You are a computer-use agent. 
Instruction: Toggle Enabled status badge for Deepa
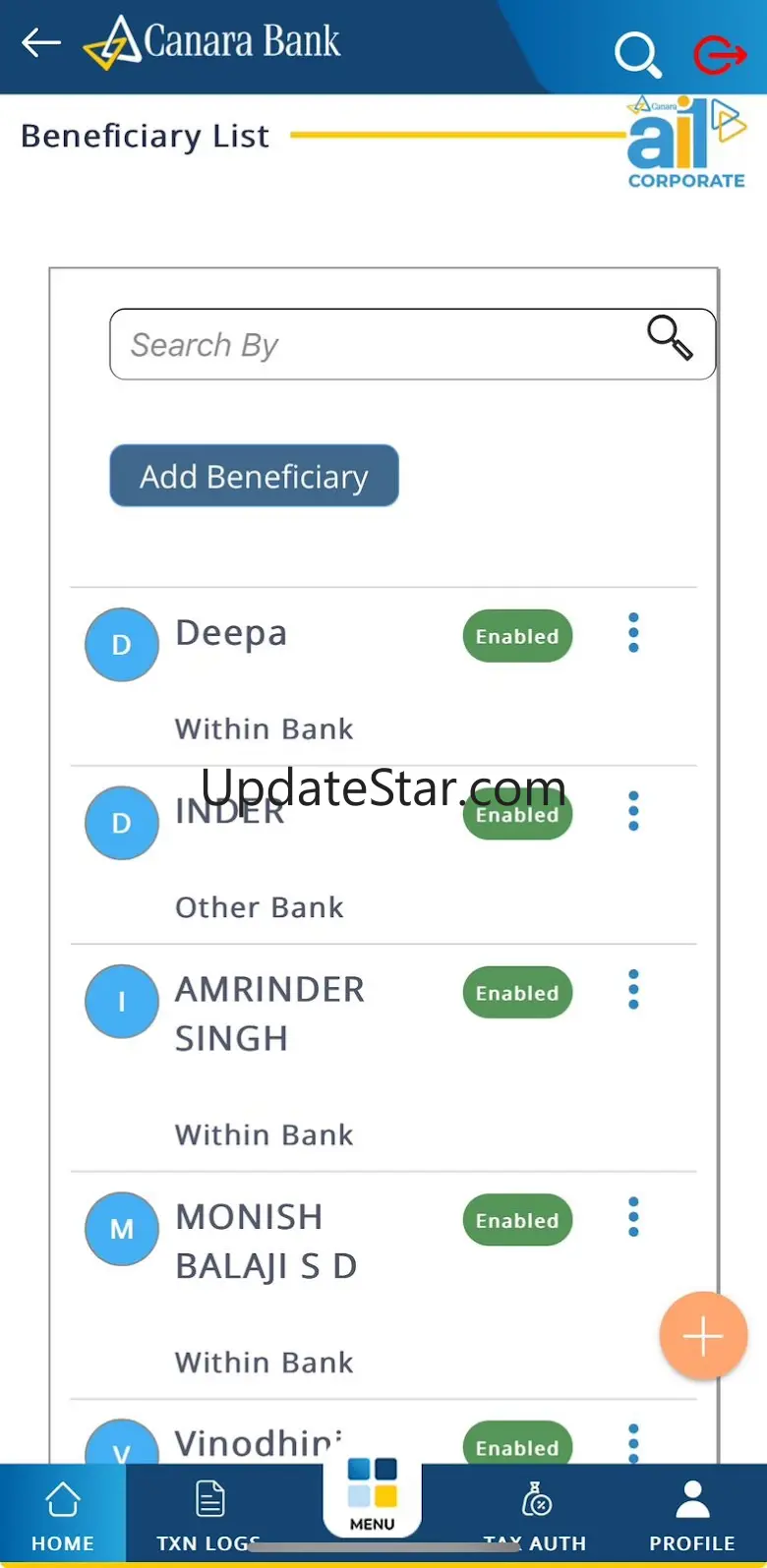pyautogui.click(x=517, y=636)
